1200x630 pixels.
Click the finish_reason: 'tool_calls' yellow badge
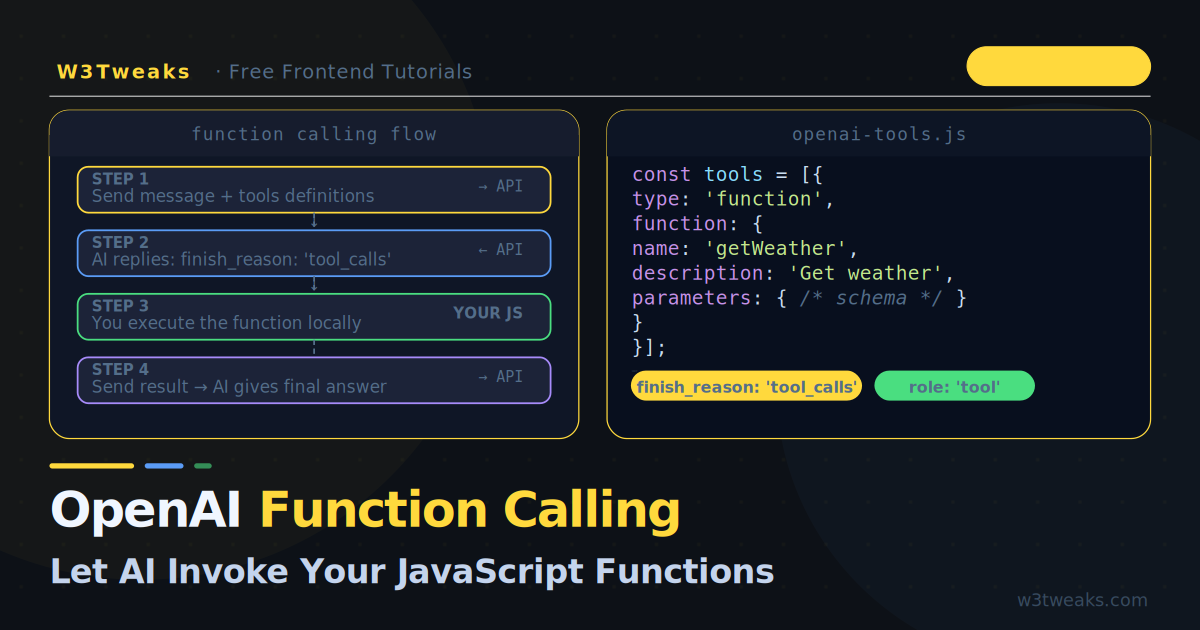click(746, 387)
